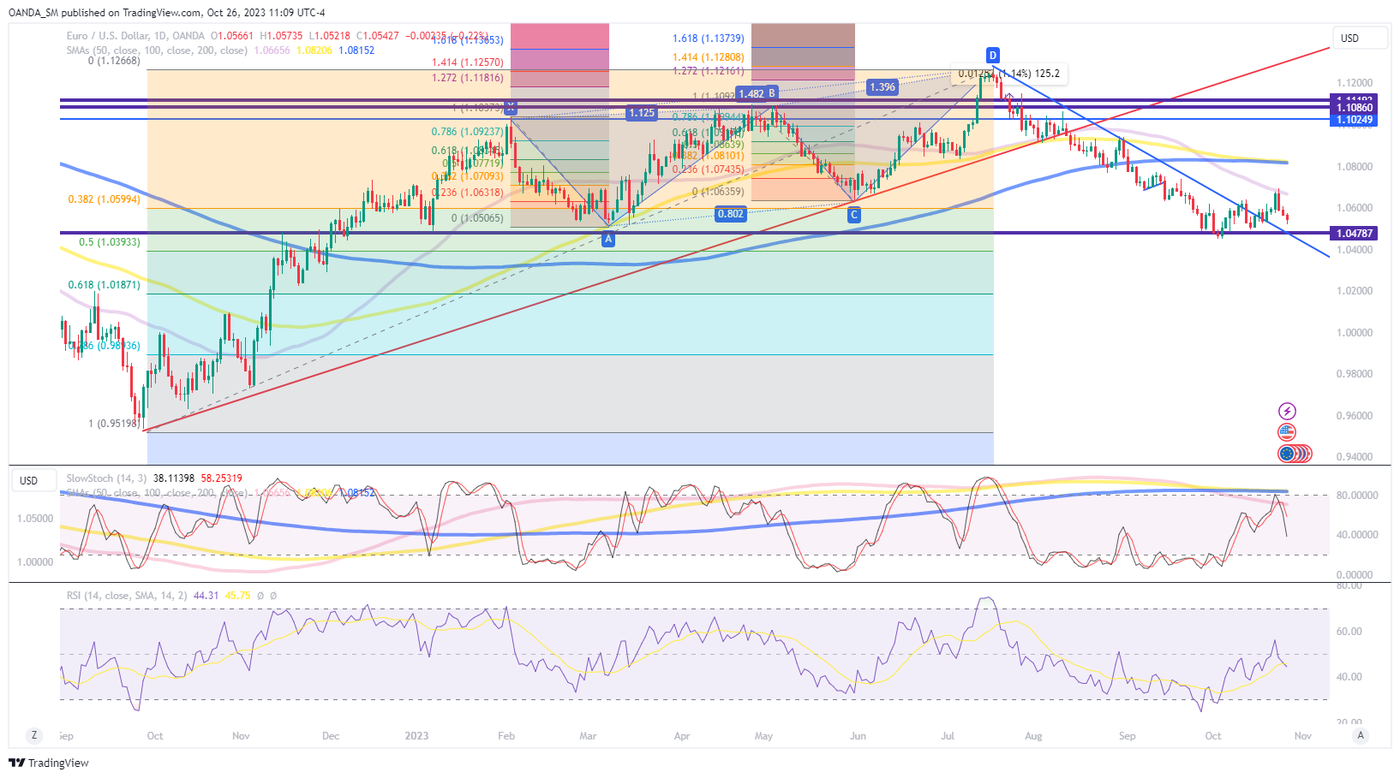Toggle the auto-scale A button
This screenshot has height=778, width=1400.
(1359, 735)
